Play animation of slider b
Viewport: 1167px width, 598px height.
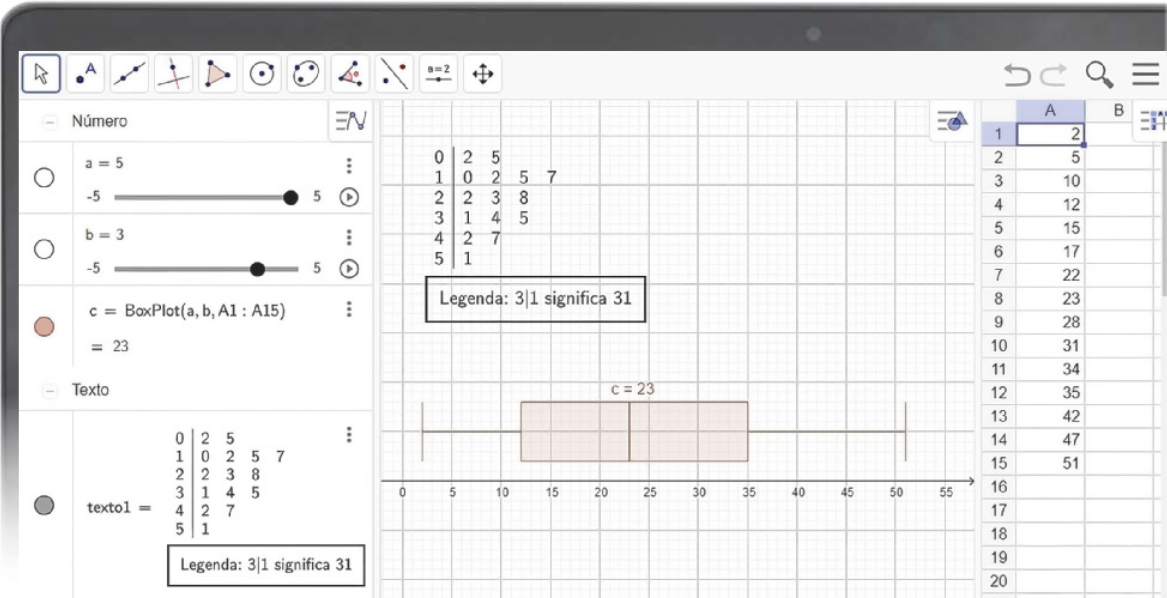(349, 269)
